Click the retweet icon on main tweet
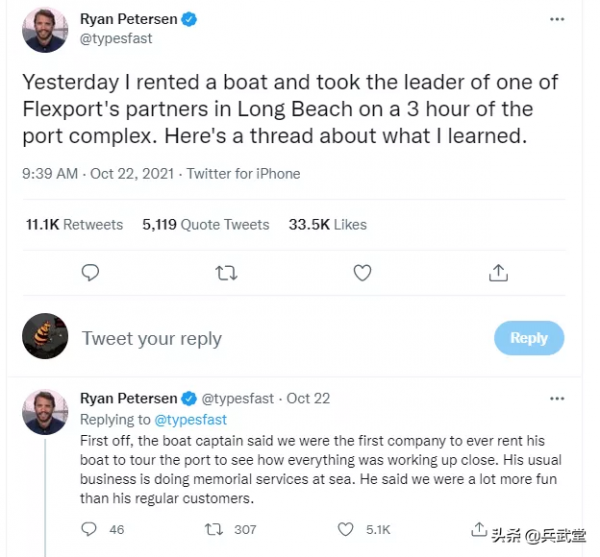Viewport: 600px width, 557px height. tap(227, 272)
